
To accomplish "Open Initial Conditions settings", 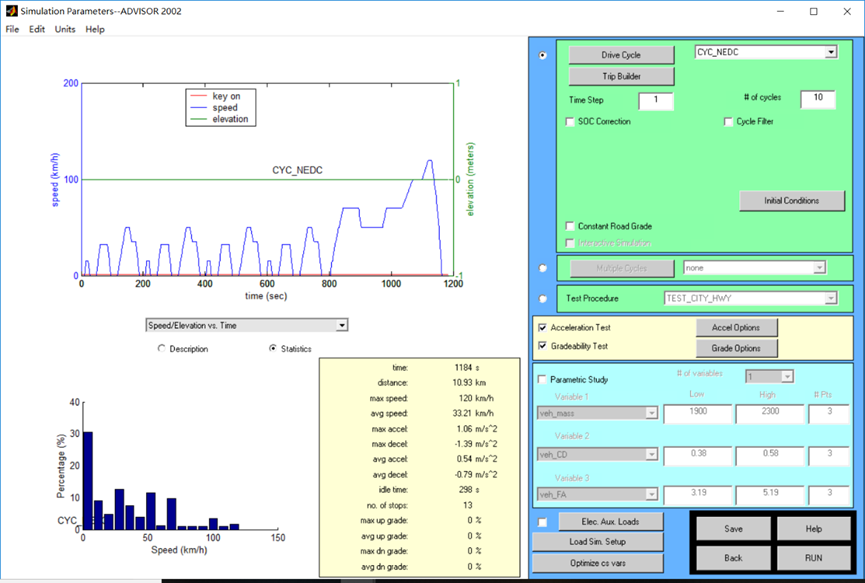I will pos(791,201).
